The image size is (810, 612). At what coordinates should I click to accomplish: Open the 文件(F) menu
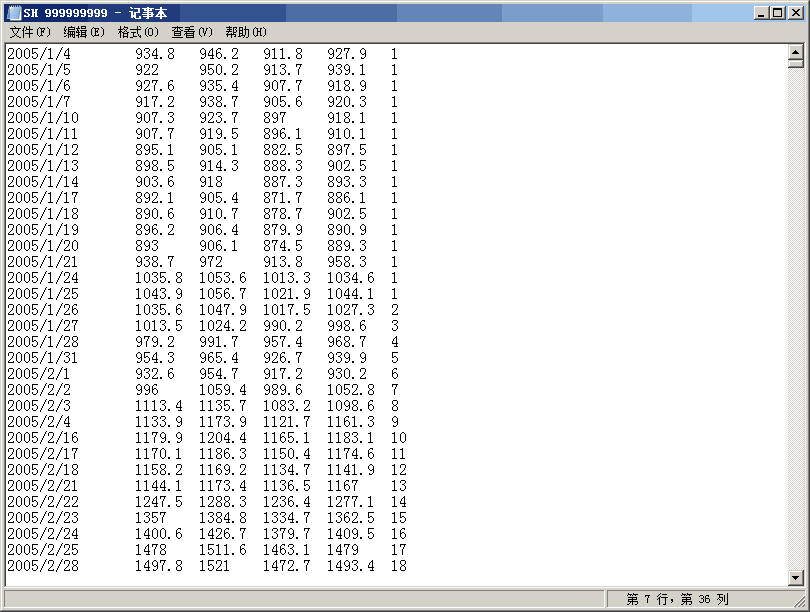pos(30,32)
